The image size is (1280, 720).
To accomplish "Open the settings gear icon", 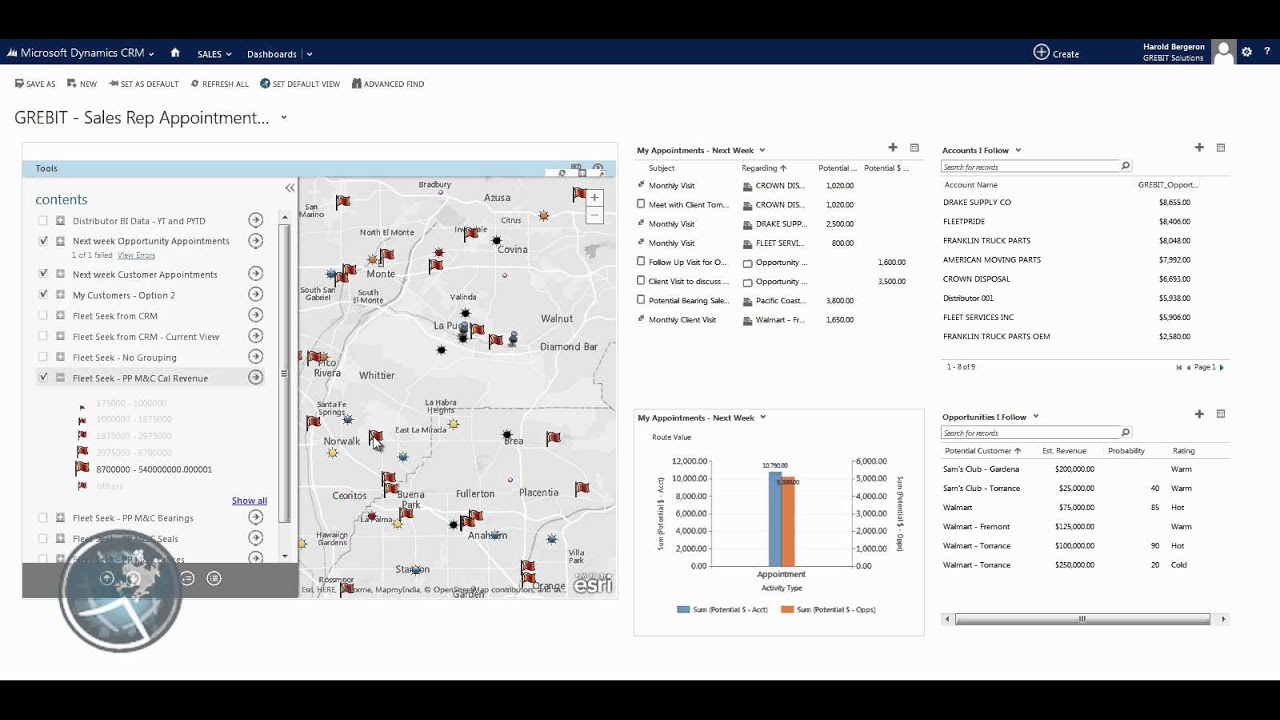I will pos(1246,52).
